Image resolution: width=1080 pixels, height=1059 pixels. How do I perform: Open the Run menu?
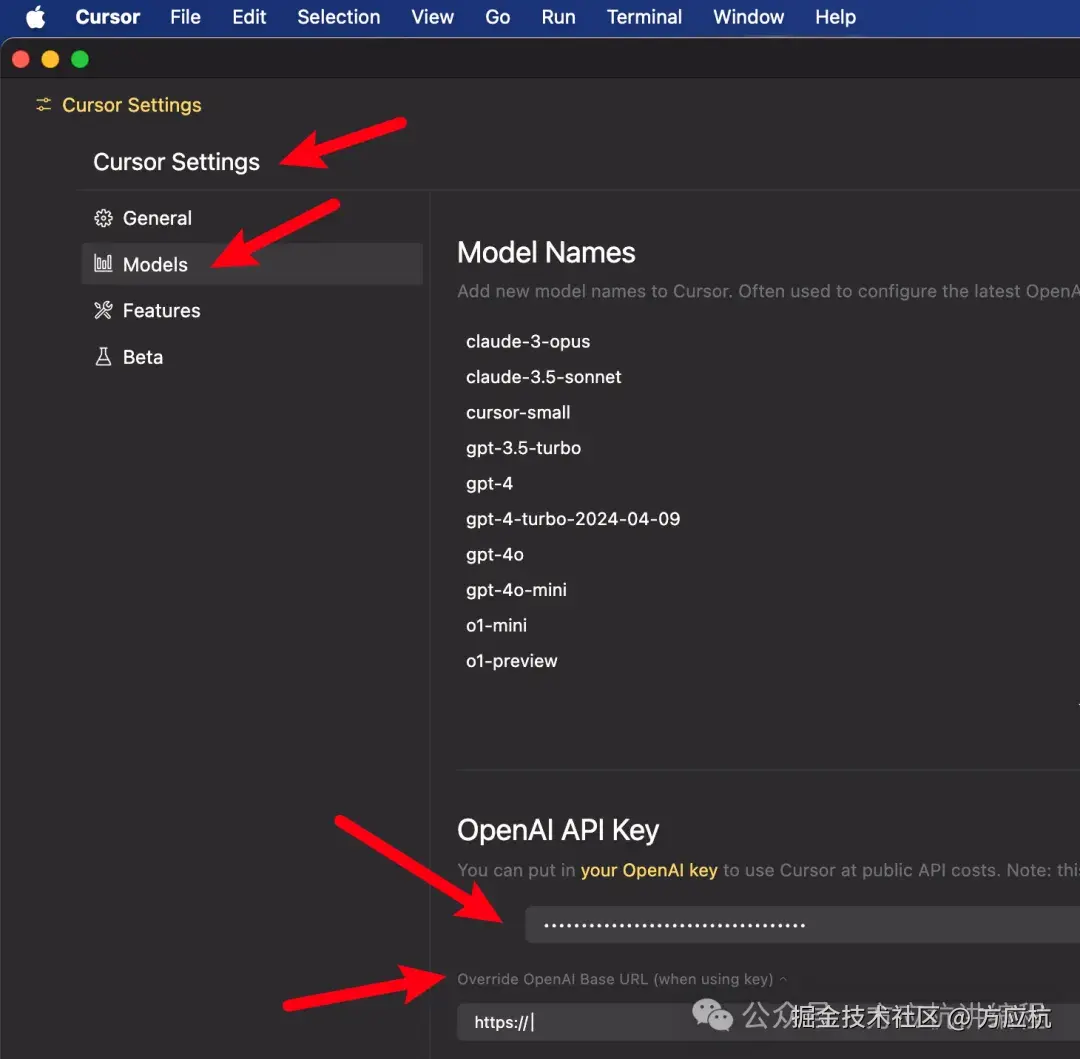558,17
